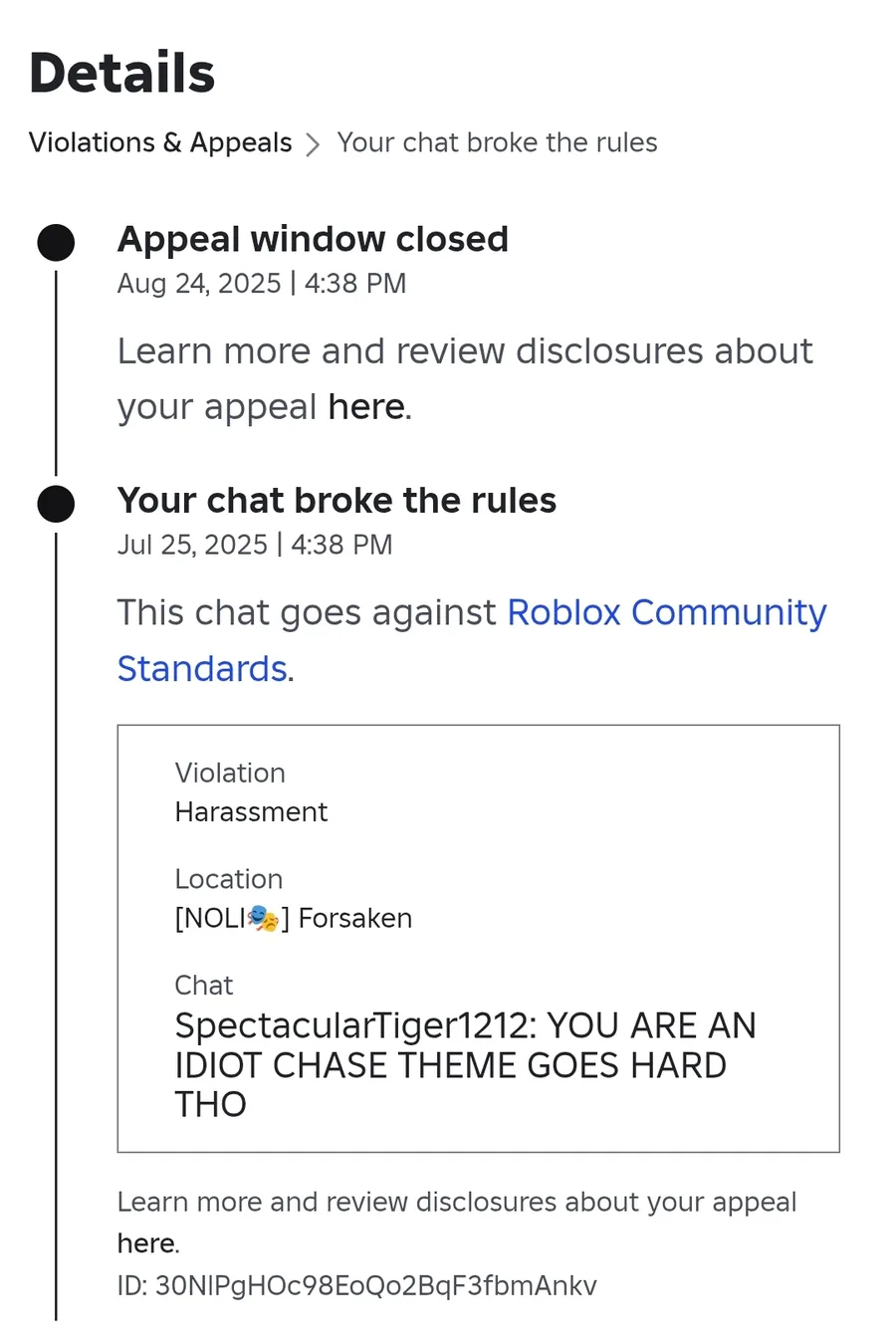Viewport: 896px width, 1344px height.
Task: Click the Aug 24, 2025 timestamp
Action: click(262, 284)
